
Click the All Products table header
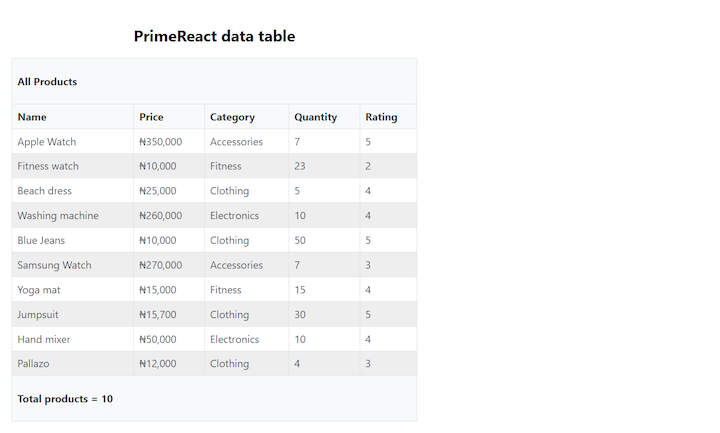point(47,82)
